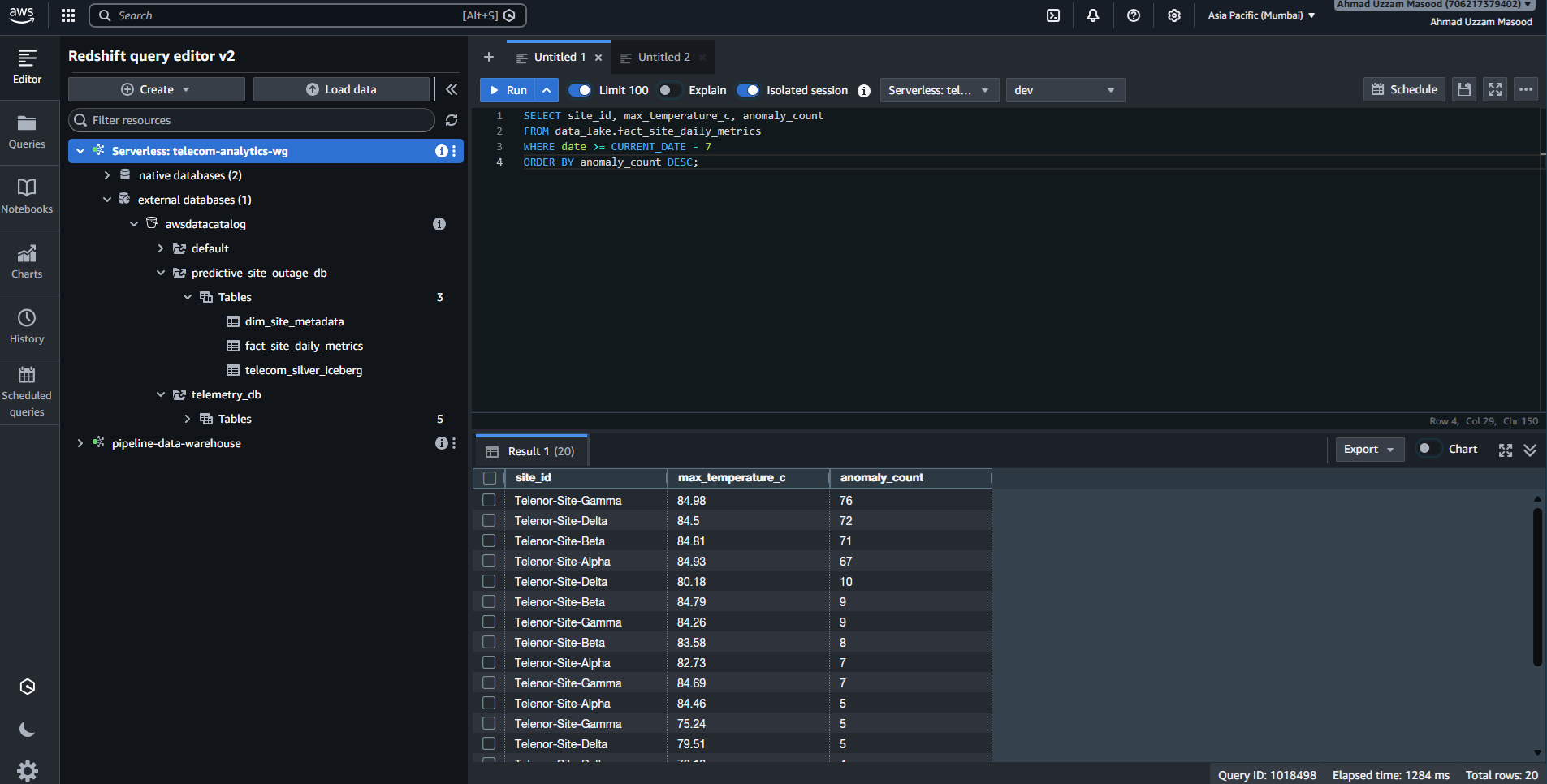Toggle dark mode moon icon
The image size is (1547, 784).
pos(27,730)
